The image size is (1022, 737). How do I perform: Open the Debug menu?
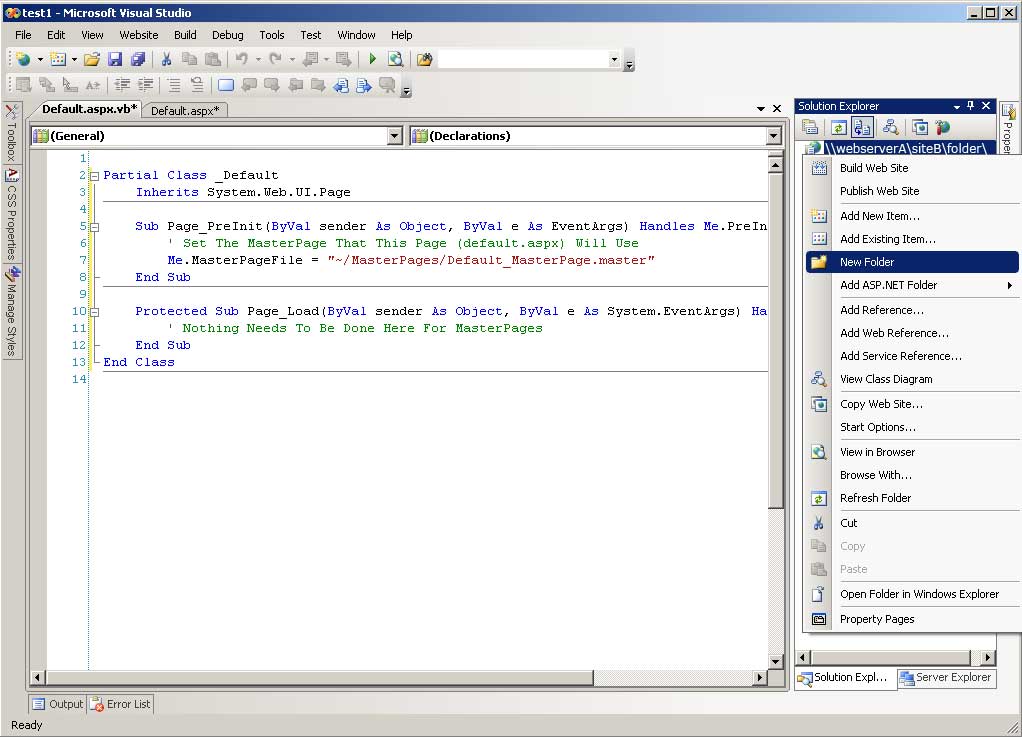pyautogui.click(x=227, y=35)
